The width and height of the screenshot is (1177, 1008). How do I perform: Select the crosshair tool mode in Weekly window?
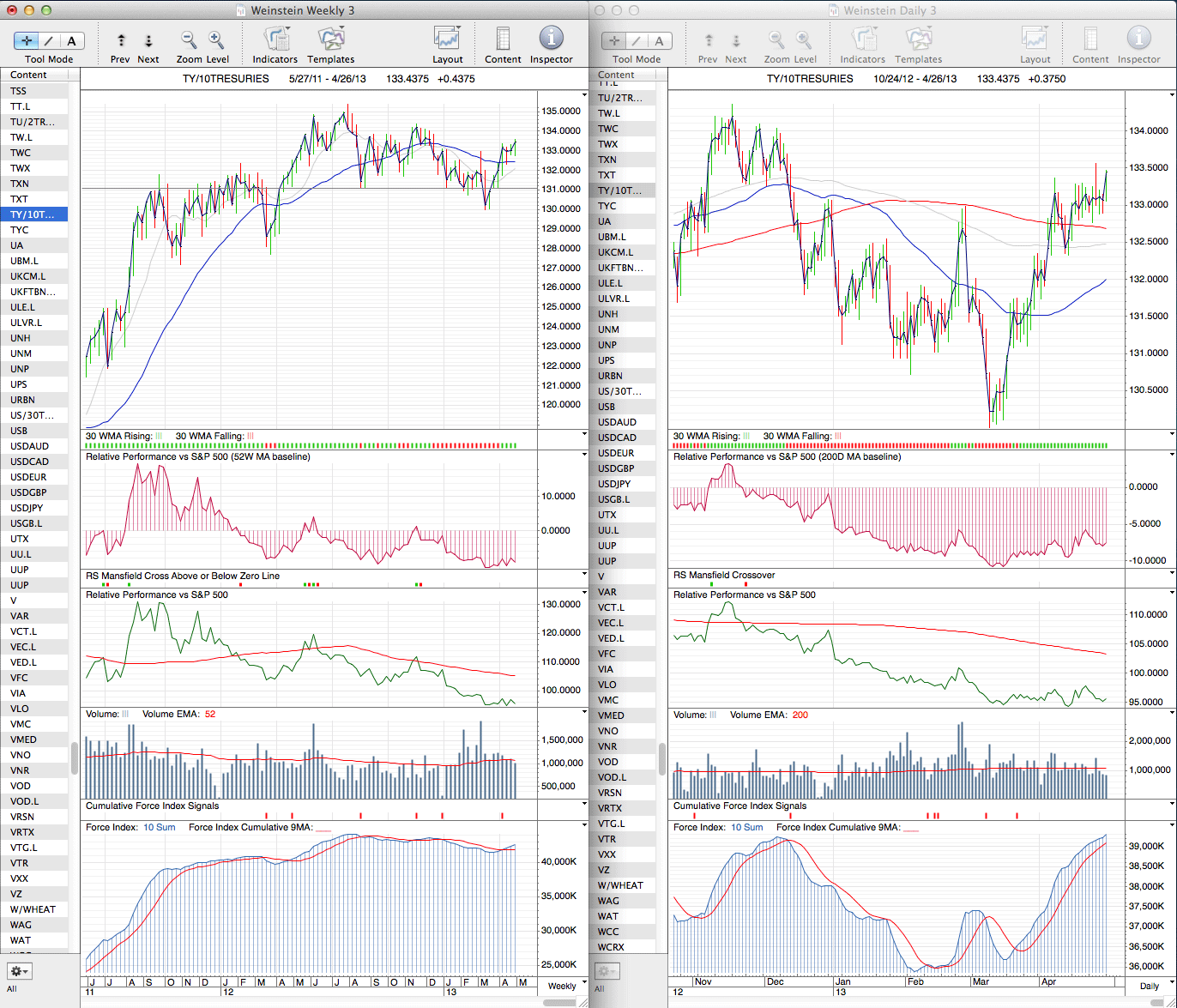click(27, 41)
